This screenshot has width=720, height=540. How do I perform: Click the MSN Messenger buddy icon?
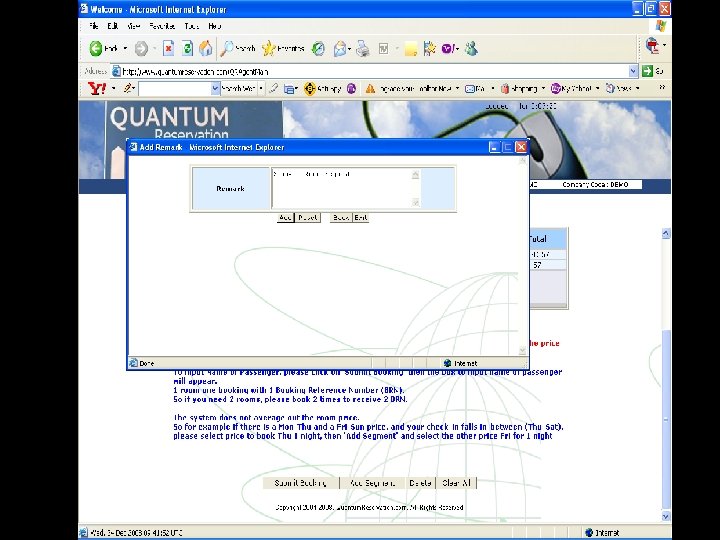[471, 48]
